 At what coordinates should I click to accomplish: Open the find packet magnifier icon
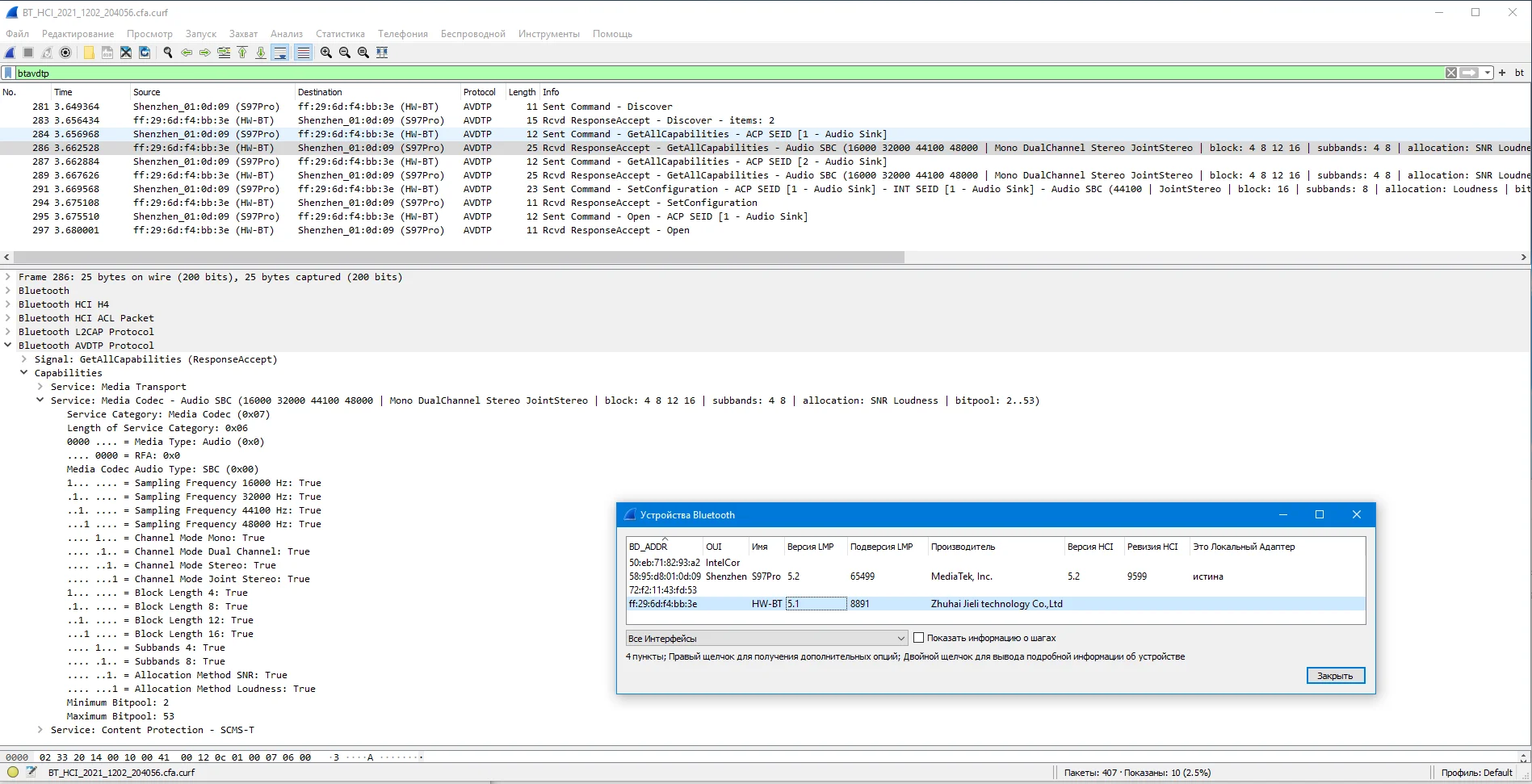coord(168,52)
